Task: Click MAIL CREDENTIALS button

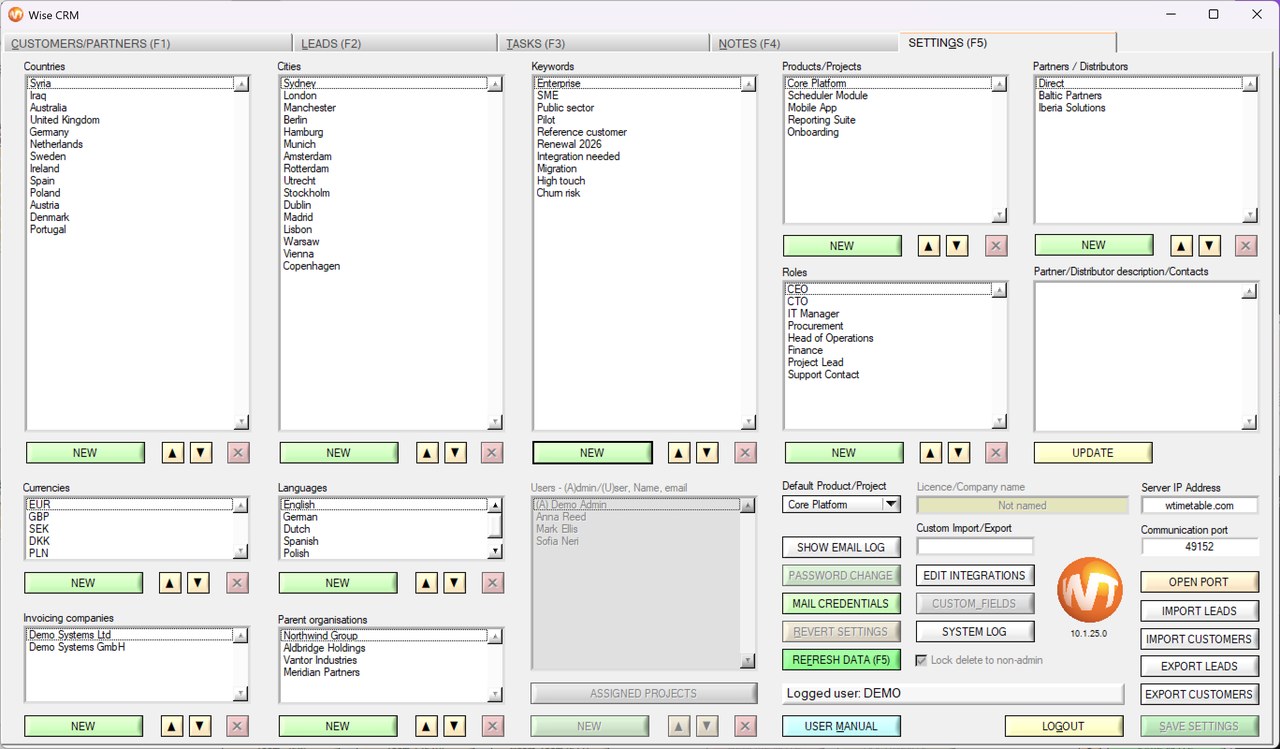Action: tap(841, 604)
